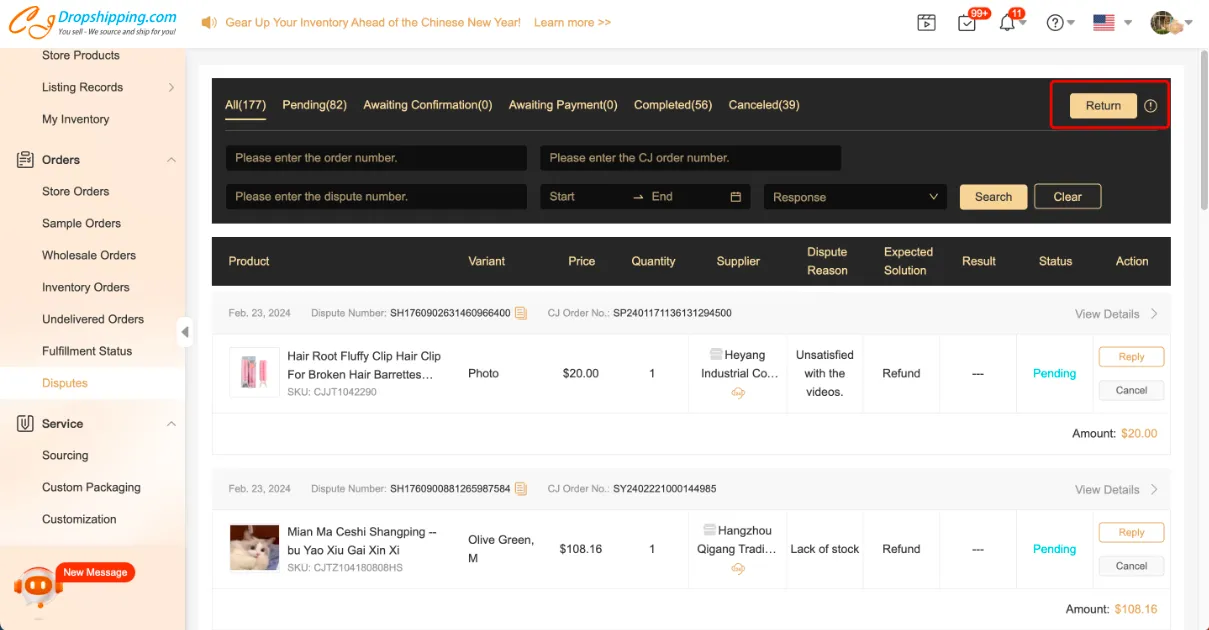The height and width of the screenshot is (630, 1209).
Task: Open the task checklist icon with 99+ badge
Action: [967, 23]
